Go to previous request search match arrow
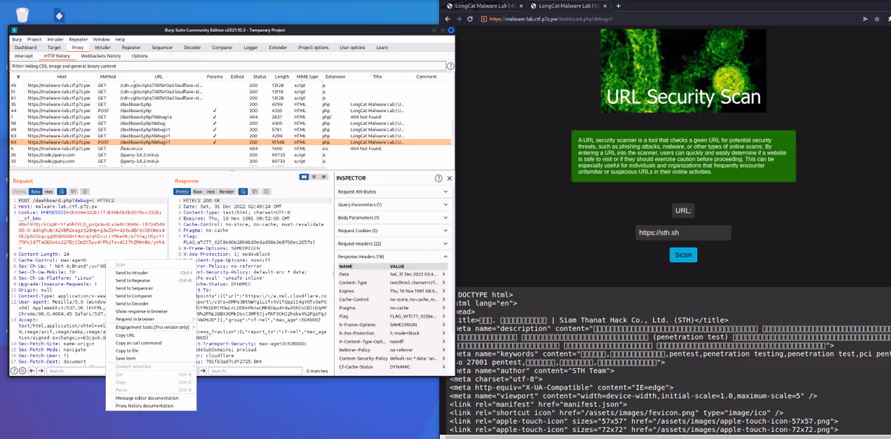The width and height of the screenshot is (891, 439). 32,371
